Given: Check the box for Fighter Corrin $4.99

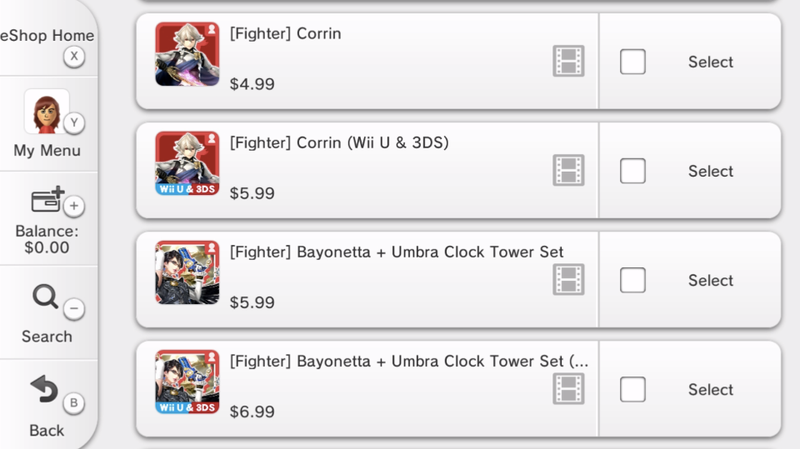Looking at the screenshot, I should pos(633,62).
